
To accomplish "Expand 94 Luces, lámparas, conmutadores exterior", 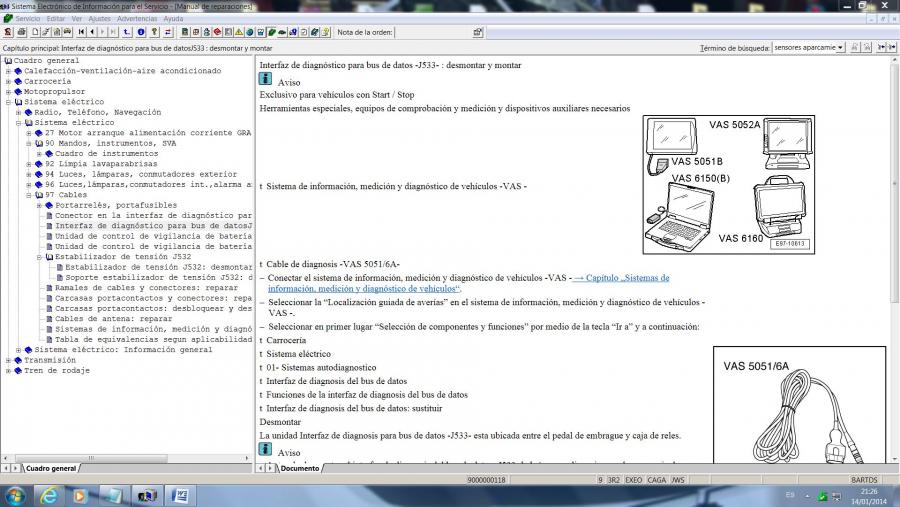I will pos(29,175).
